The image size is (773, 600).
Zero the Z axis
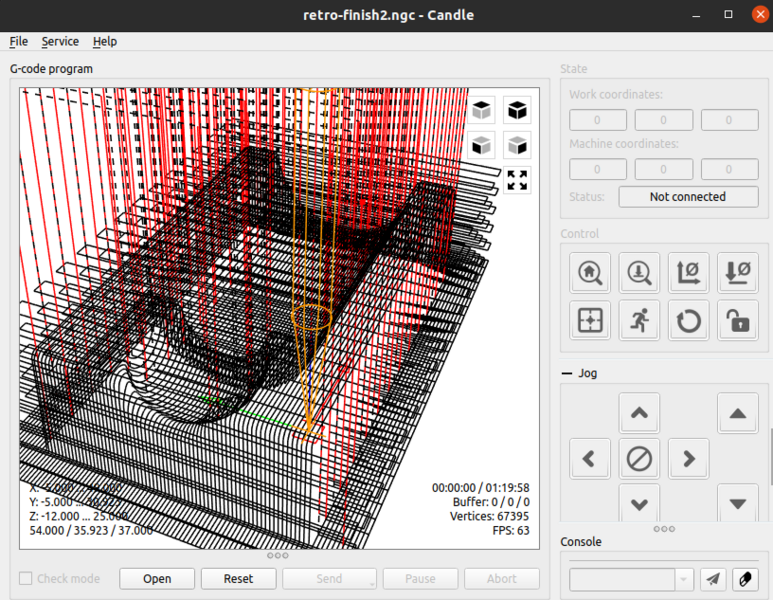pos(737,271)
